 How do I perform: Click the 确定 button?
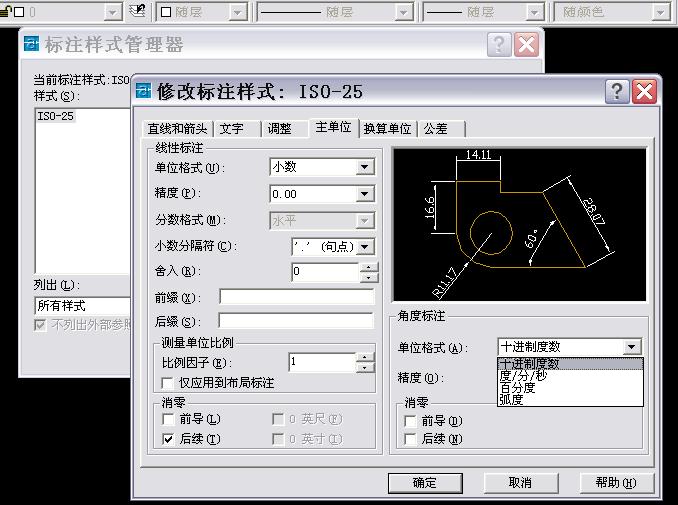pyautogui.click(x=425, y=483)
